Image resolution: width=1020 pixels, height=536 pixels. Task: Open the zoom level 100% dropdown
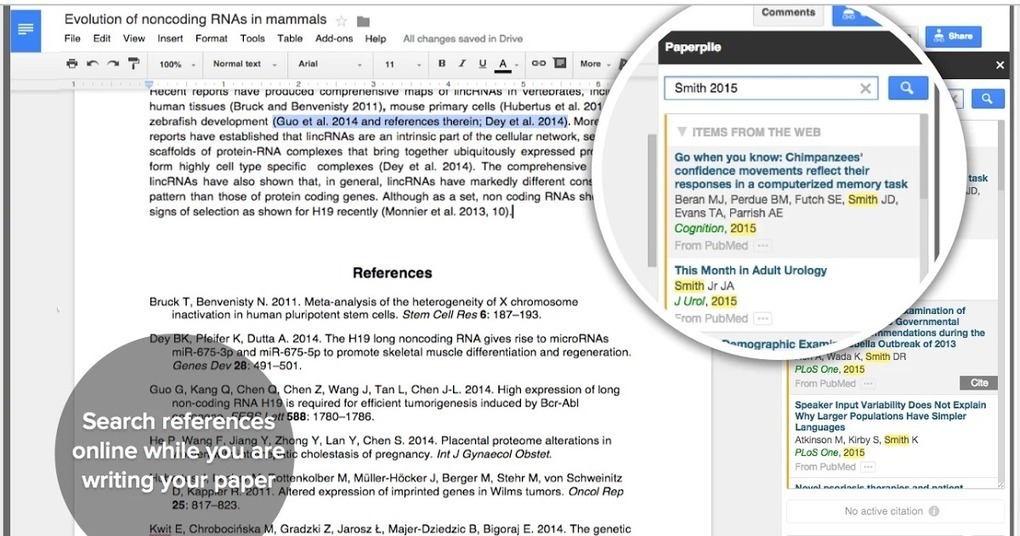tap(177, 64)
